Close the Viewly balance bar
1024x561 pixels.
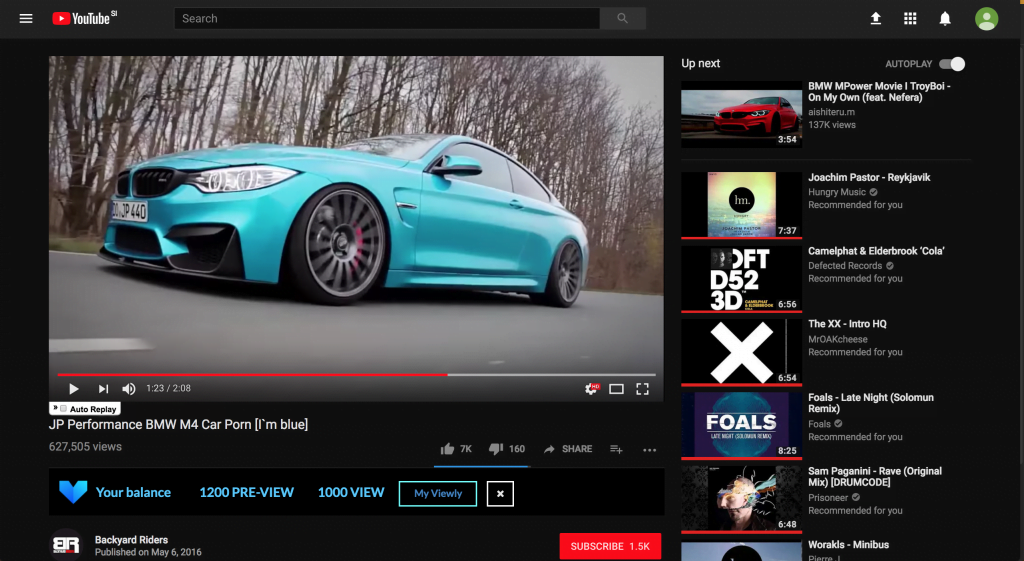(500, 493)
